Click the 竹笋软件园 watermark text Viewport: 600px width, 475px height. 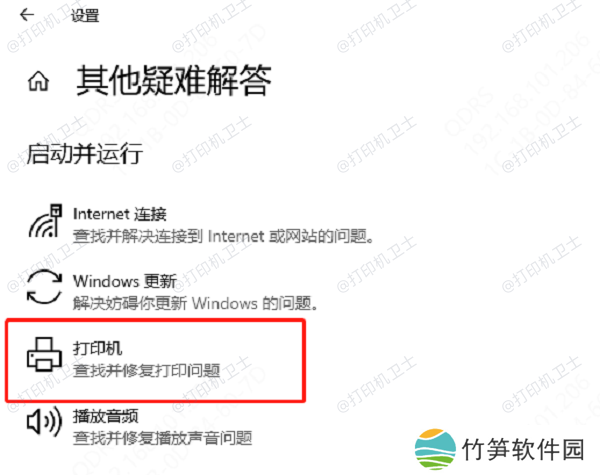pos(523,449)
